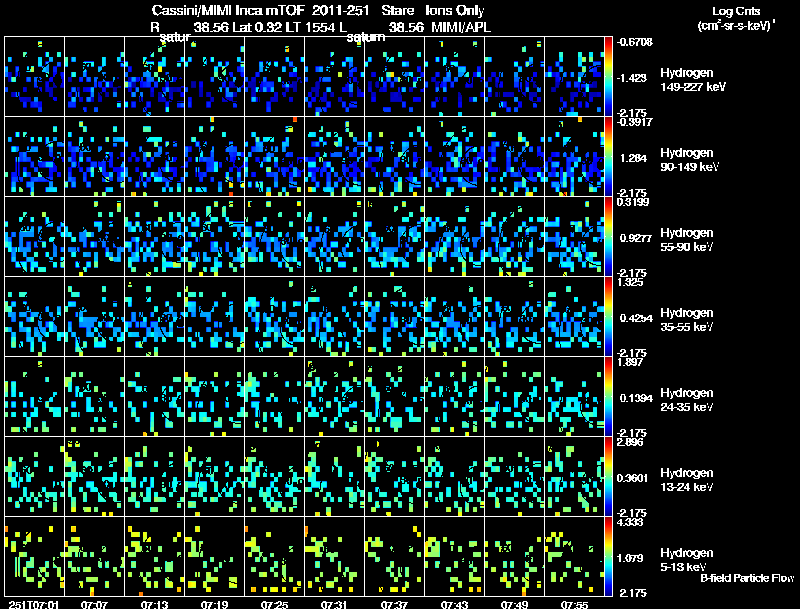
Task: Click the '13-24 keV' Hydrogen row label
Action: [687, 487]
